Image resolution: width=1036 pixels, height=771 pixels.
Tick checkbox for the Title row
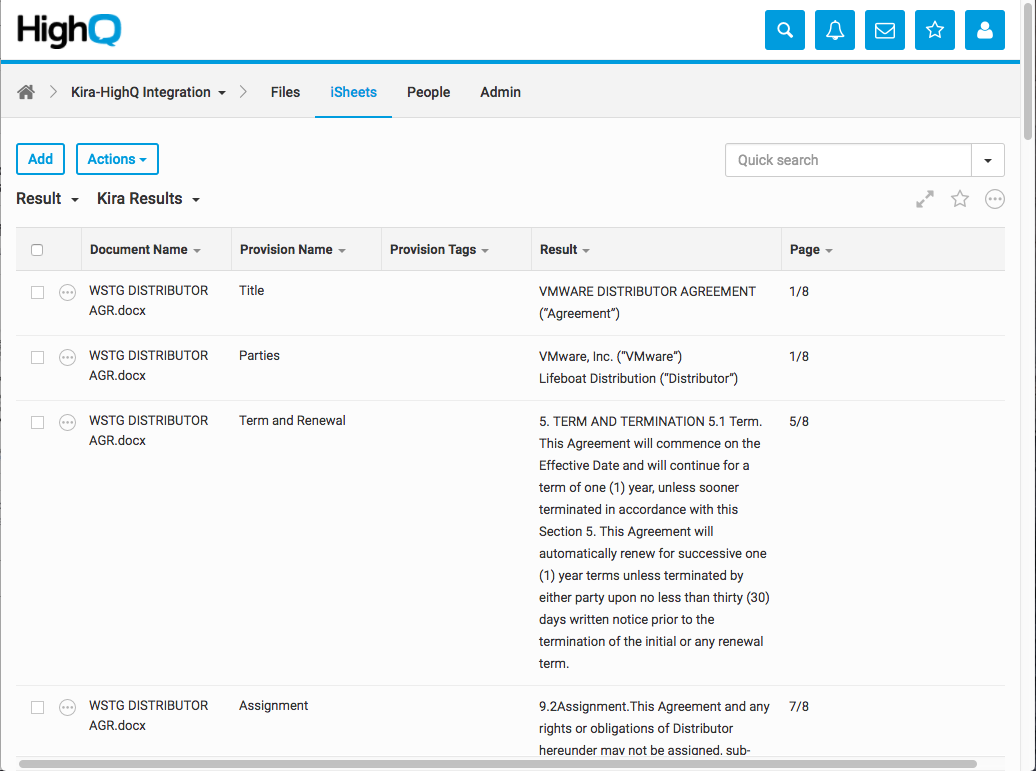(x=38, y=292)
